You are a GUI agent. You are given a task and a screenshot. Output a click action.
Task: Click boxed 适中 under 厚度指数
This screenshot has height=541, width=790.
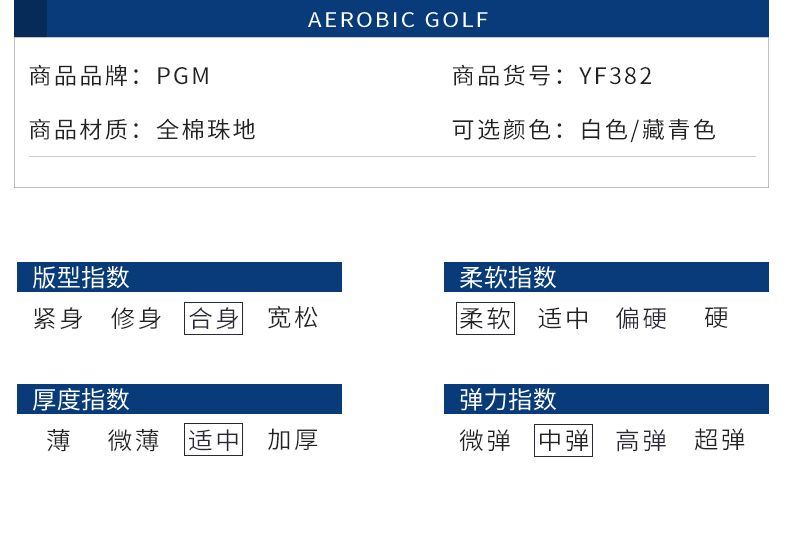pyautogui.click(x=213, y=440)
